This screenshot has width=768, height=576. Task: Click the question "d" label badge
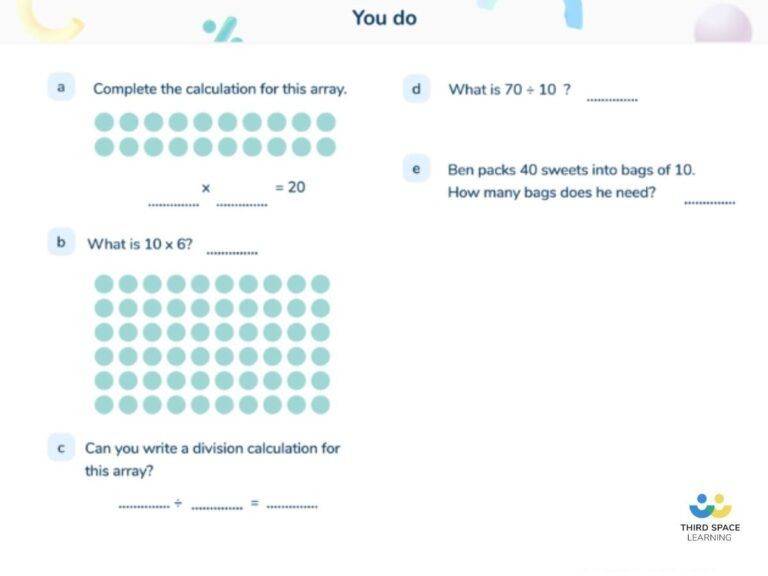tap(415, 89)
